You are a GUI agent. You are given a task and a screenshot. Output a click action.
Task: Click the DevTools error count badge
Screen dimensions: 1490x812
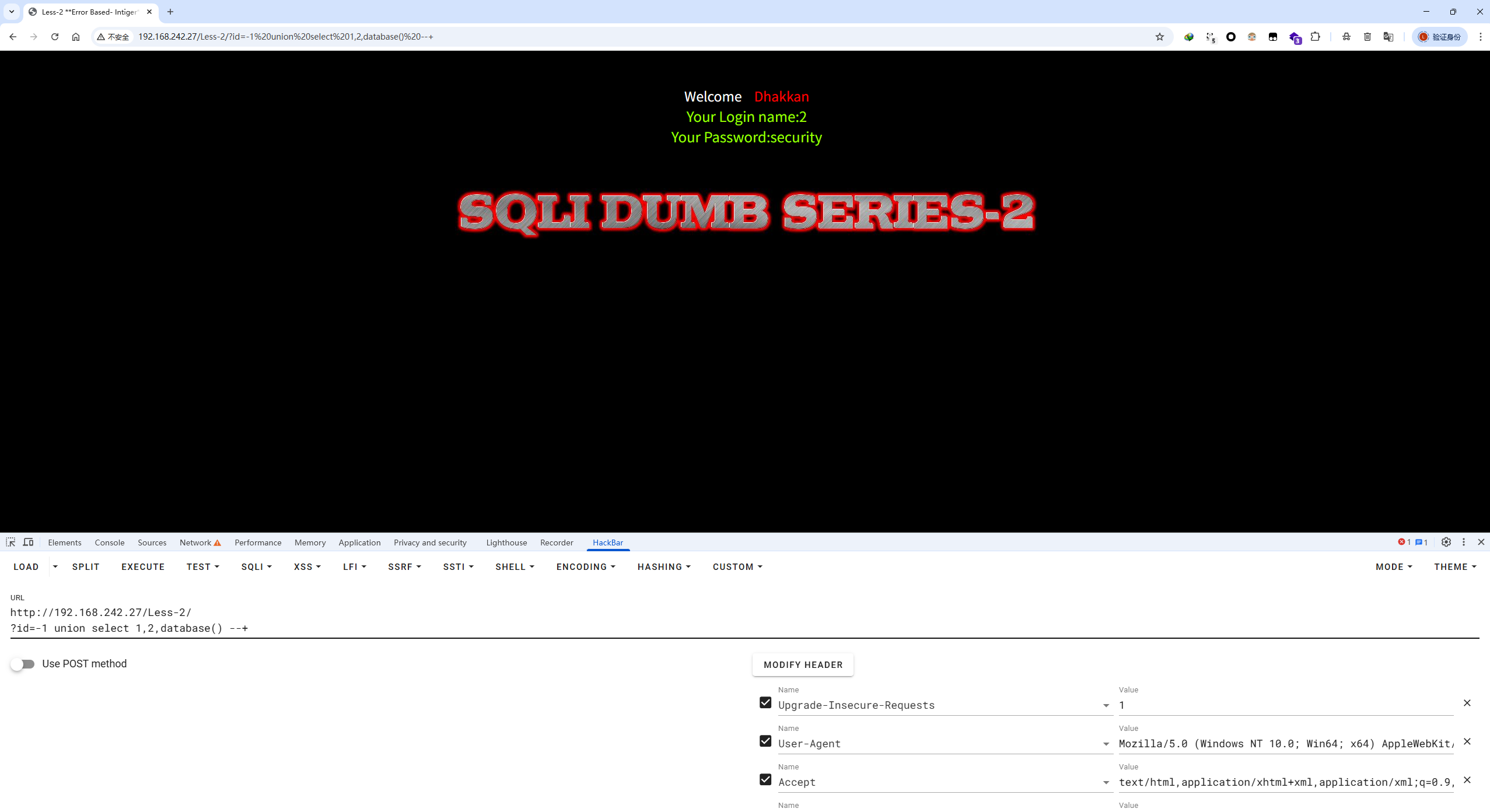[1404, 542]
